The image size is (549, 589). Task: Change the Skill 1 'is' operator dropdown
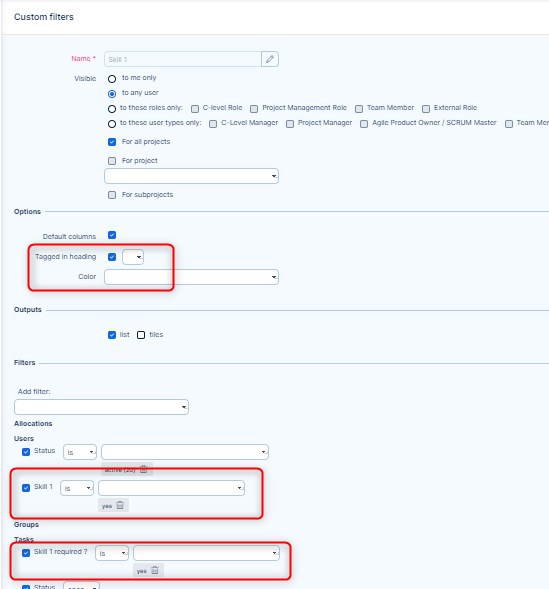click(77, 488)
